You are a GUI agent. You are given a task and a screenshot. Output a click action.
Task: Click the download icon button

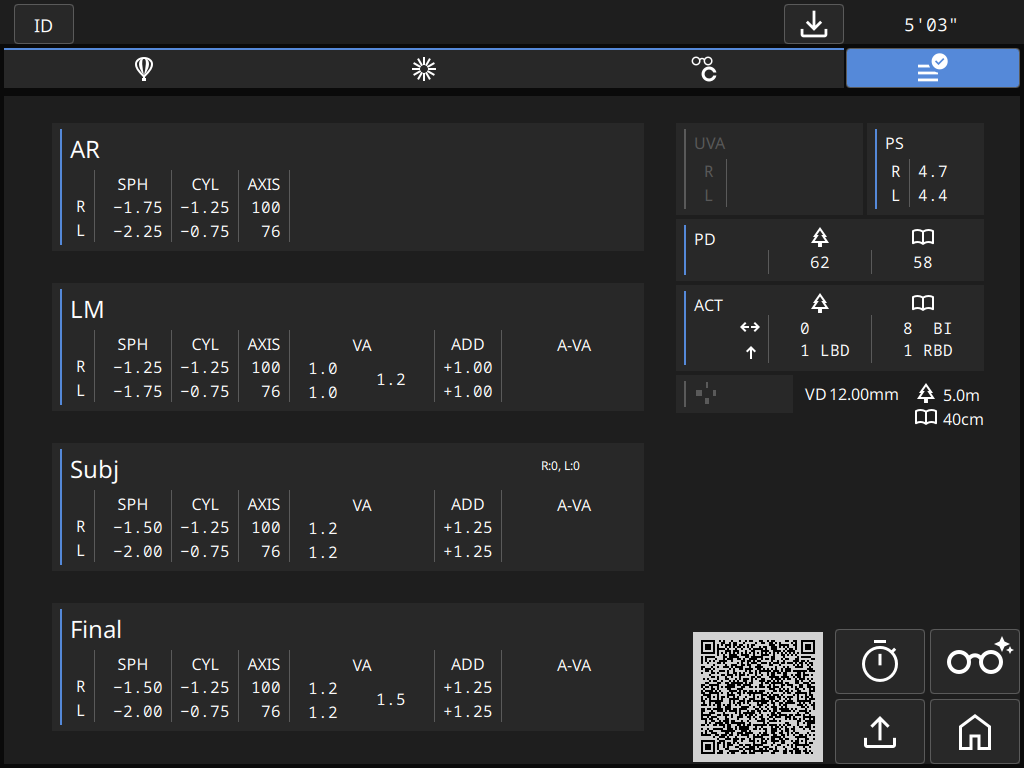click(813, 25)
